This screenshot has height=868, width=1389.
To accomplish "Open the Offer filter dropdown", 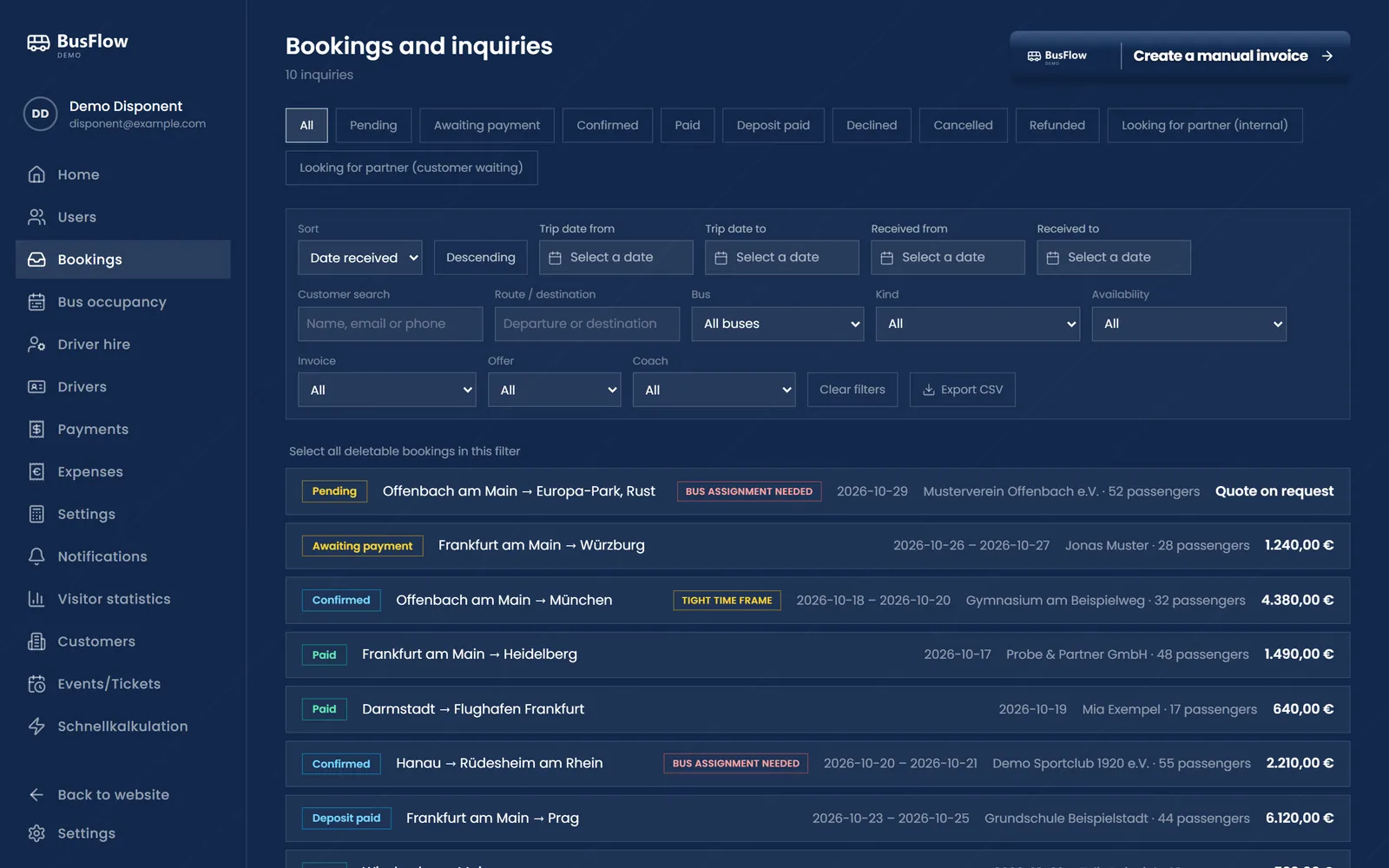I will [x=554, y=390].
